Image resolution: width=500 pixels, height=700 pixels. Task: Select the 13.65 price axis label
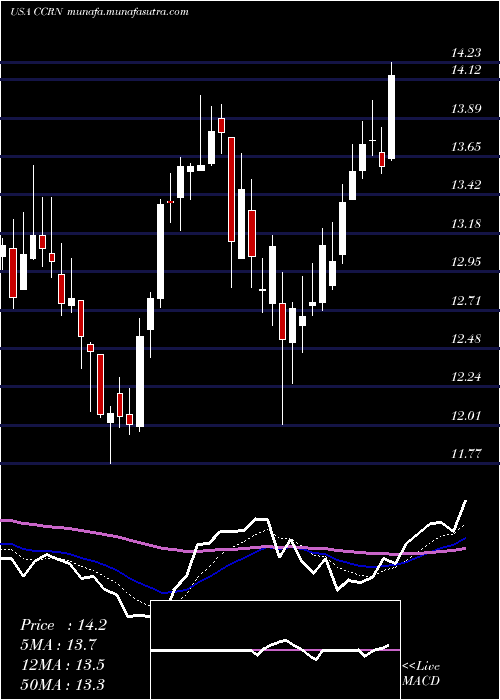click(x=466, y=147)
